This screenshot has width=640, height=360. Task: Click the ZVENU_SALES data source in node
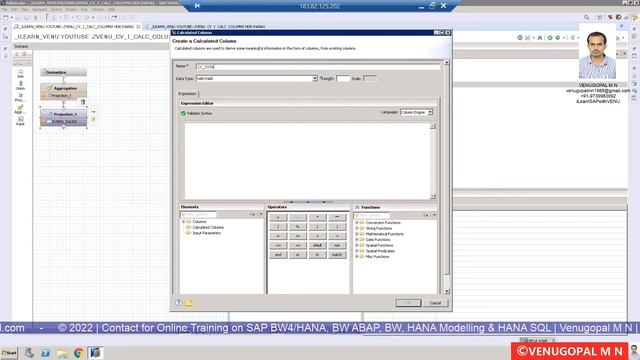(64, 121)
